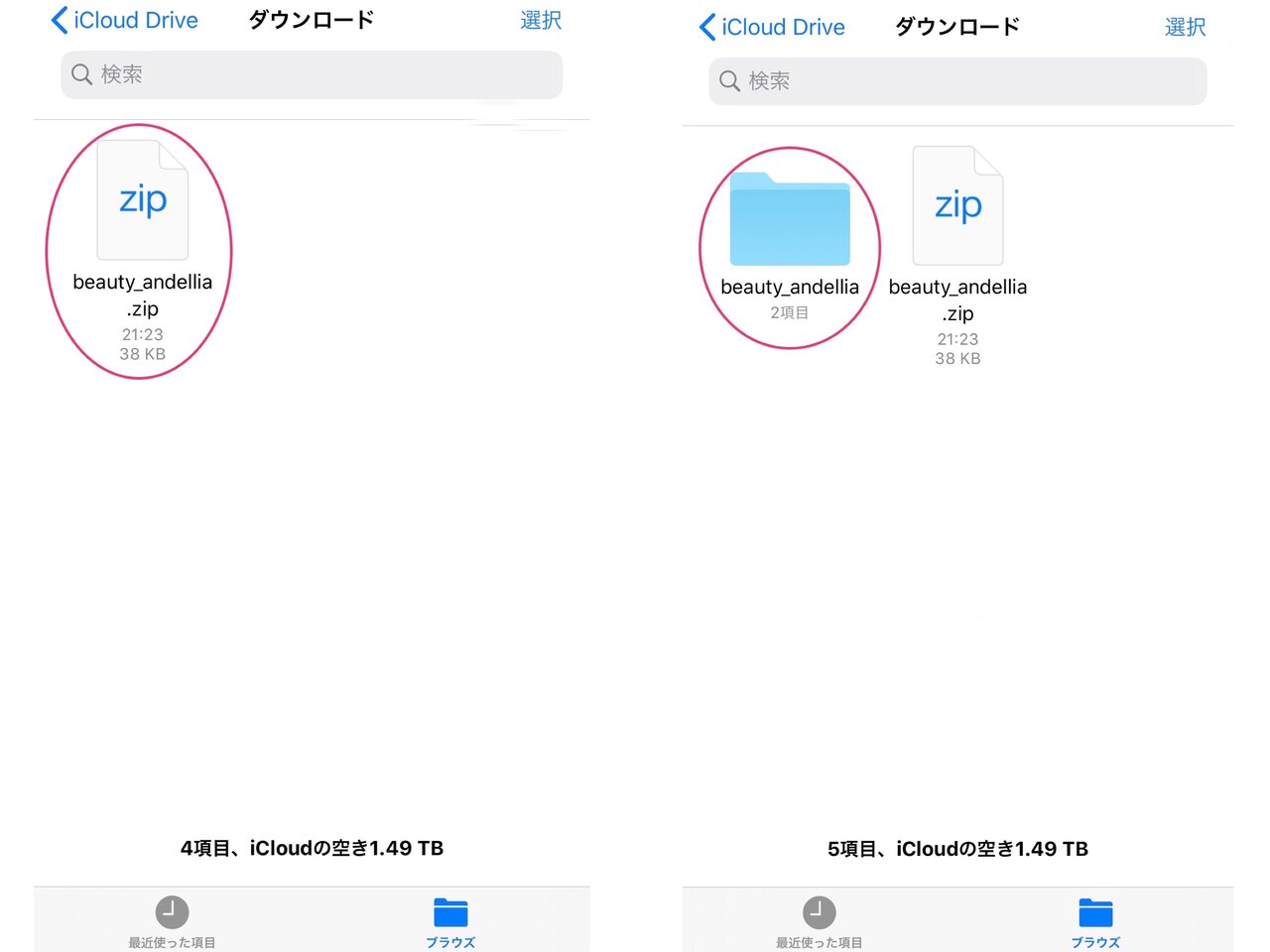
Task: Go back to iCloud Drive in right screen
Action: tap(772, 27)
